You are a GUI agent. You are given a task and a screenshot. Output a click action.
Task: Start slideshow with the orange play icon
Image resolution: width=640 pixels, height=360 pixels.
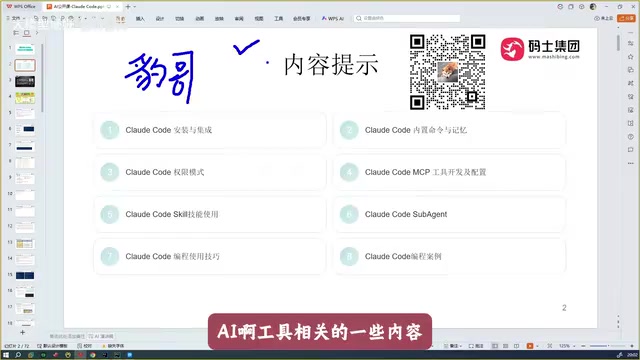[530, 346]
